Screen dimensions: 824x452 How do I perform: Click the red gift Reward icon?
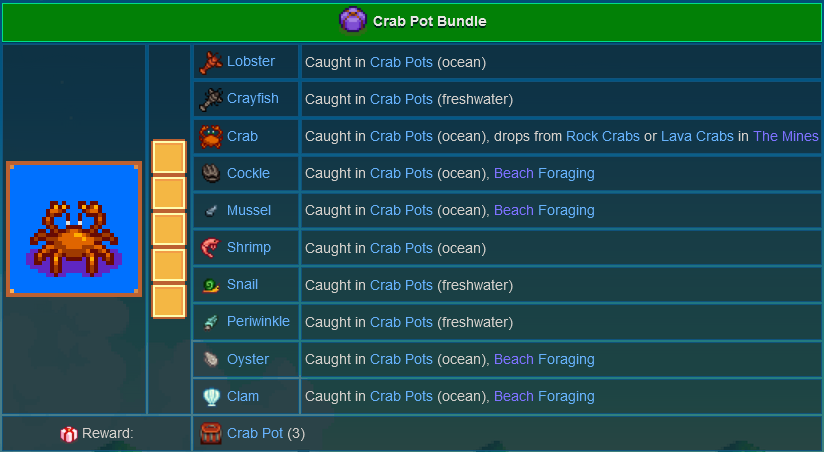[69, 434]
